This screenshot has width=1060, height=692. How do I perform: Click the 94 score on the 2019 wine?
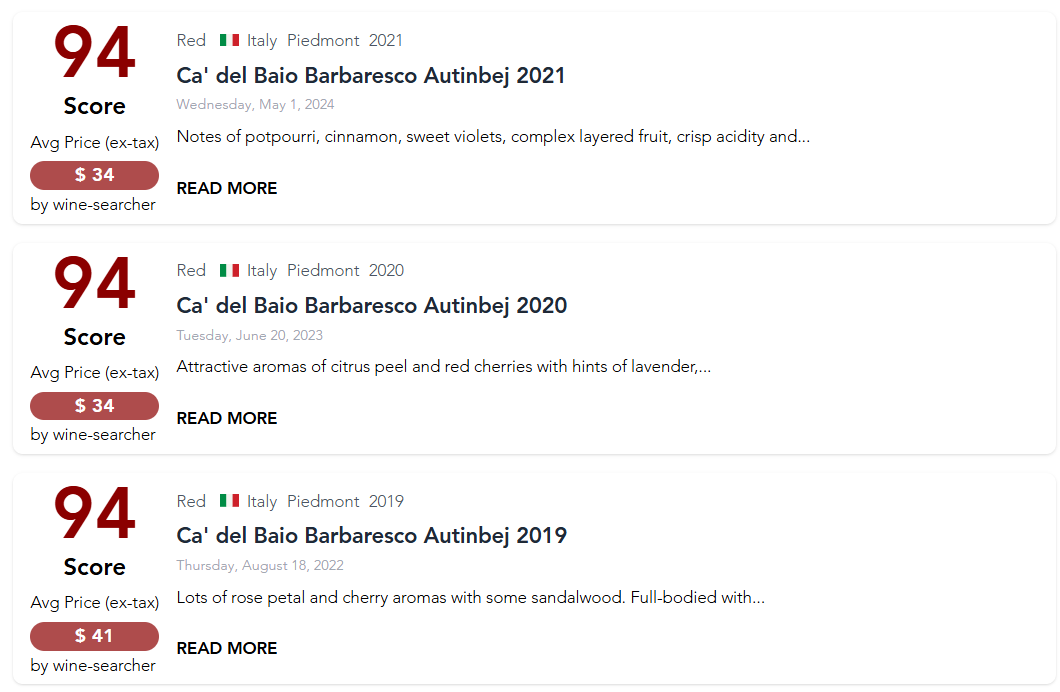[94, 515]
